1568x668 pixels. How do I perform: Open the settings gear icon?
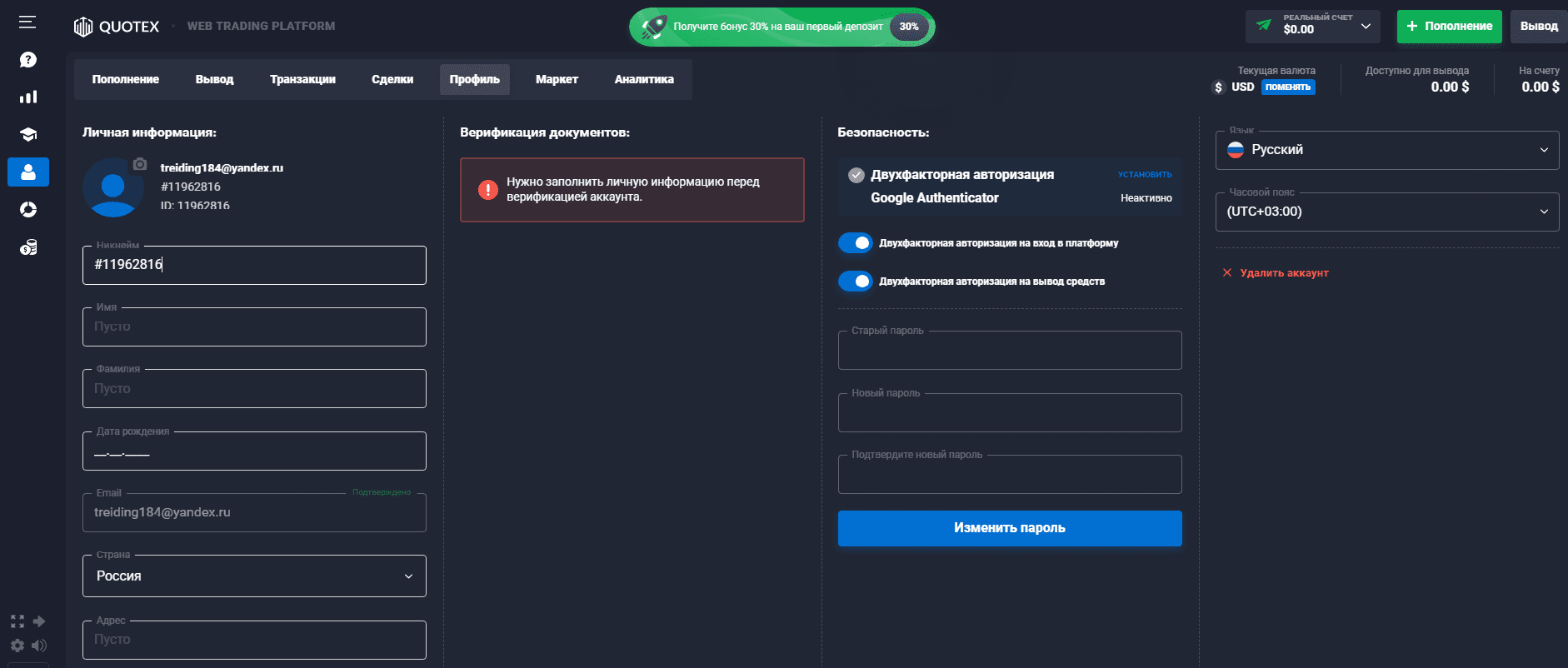click(x=17, y=646)
